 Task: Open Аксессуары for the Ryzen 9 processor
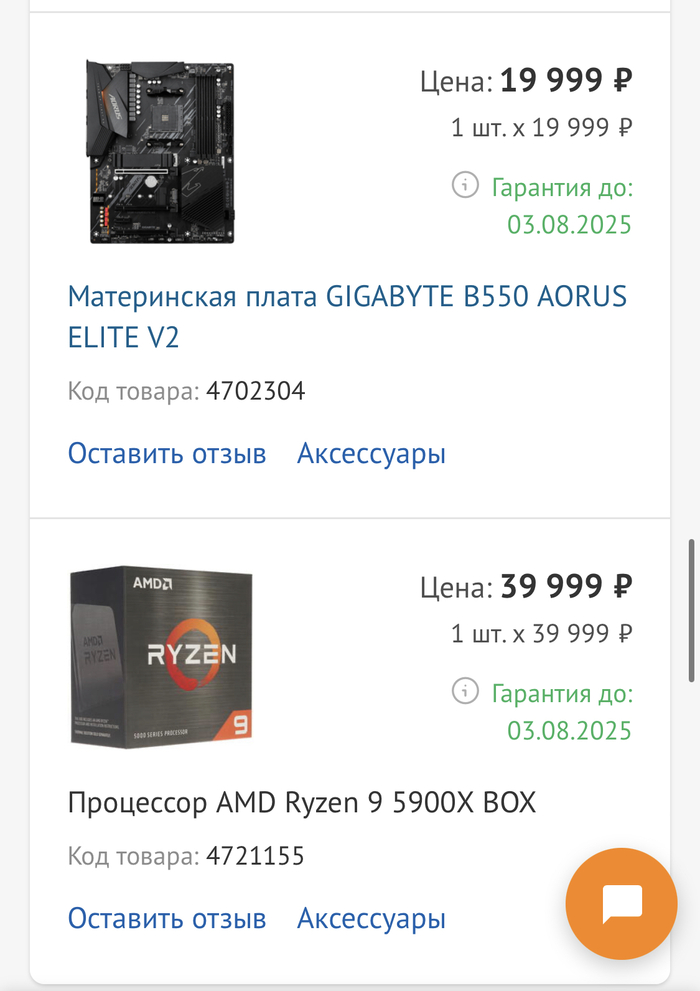point(371,918)
